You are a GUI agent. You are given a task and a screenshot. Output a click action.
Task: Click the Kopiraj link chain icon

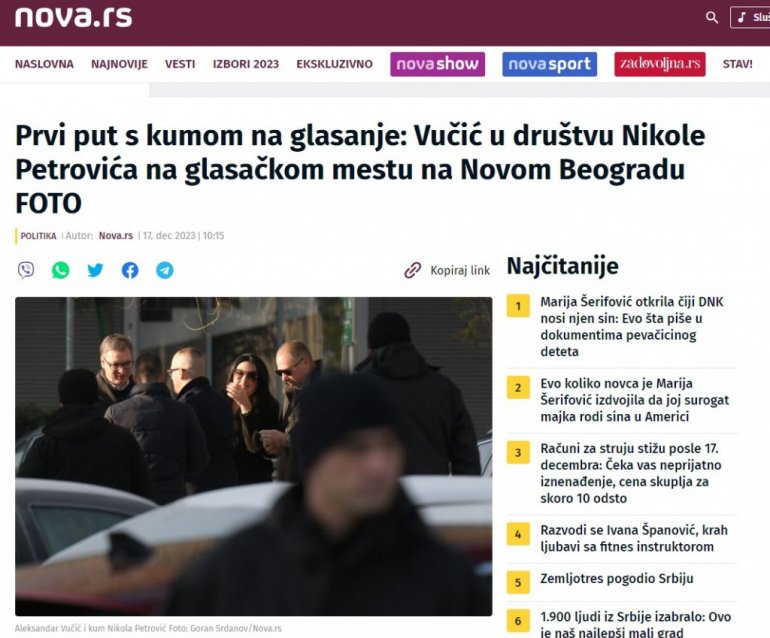tap(412, 270)
